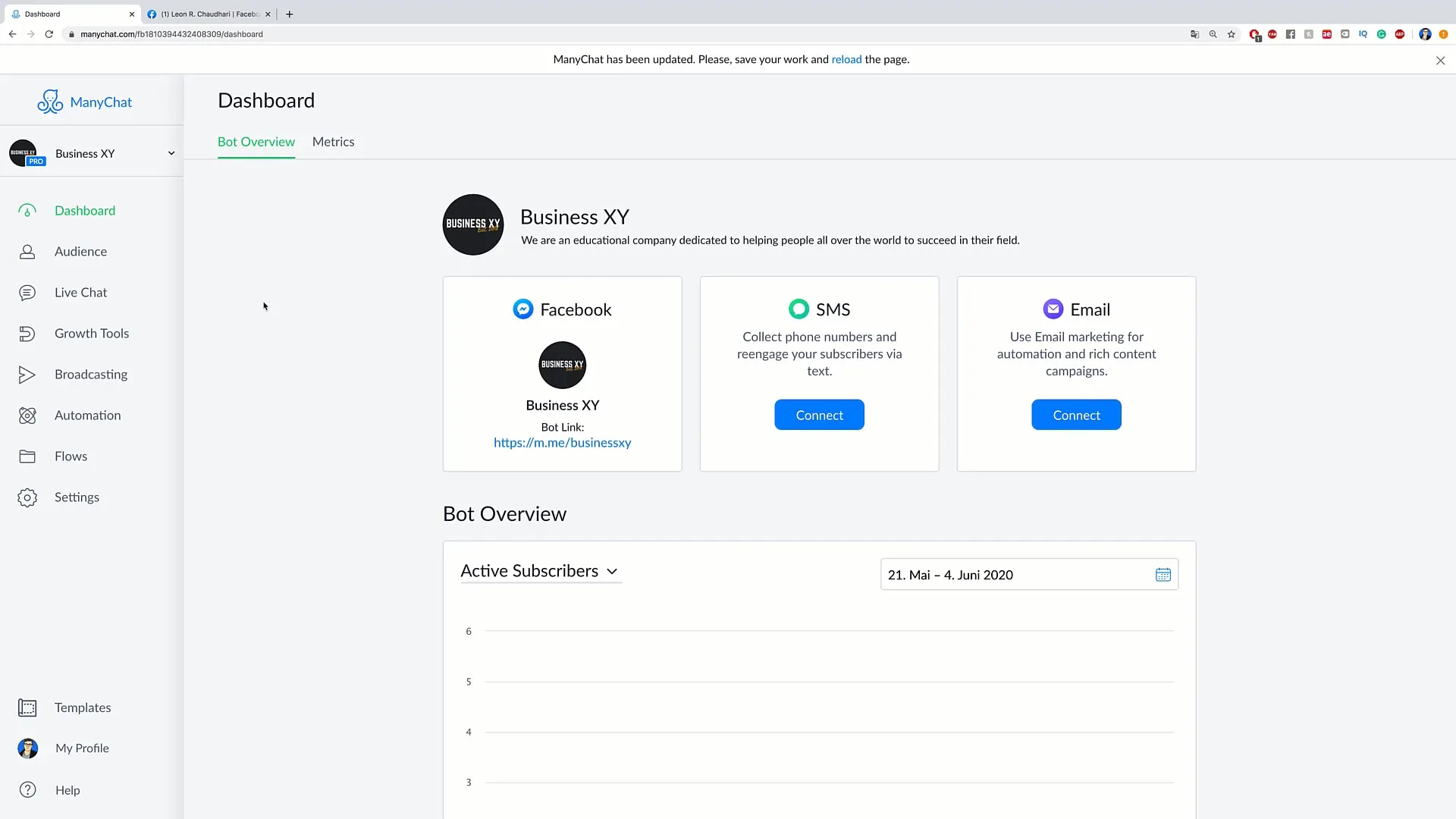This screenshot has height=819, width=1456.
Task: Click the Live Chat sidebar icon
Action: click(x=27, y=292)
